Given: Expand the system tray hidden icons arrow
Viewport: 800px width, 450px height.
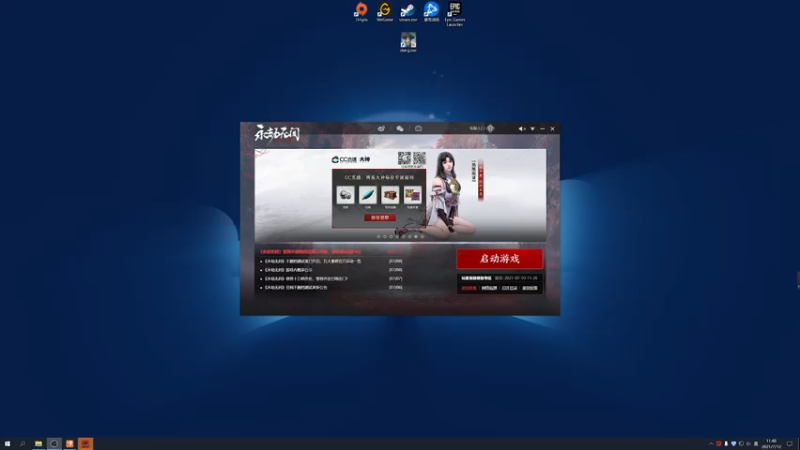Looking at the screenshot, I should pyautogui.click(x=711, y=444).
